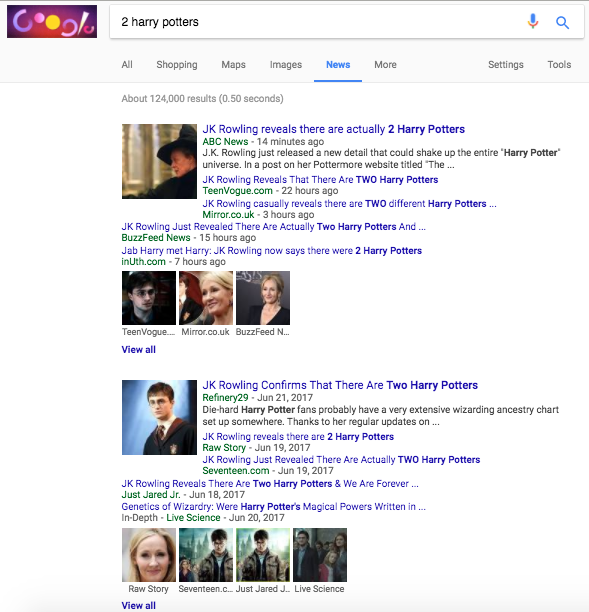Switch to the All tab

click(x=127, y=65)
